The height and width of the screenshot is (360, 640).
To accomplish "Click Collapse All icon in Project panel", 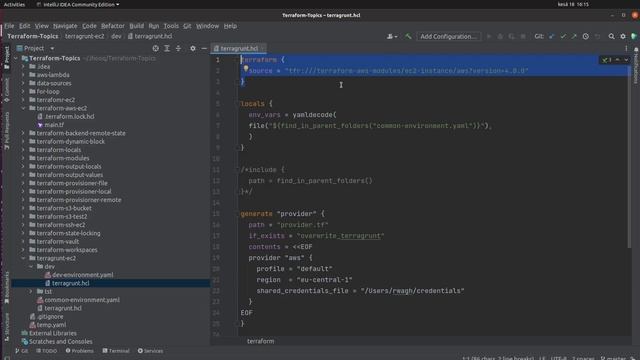I will [178, 48].
